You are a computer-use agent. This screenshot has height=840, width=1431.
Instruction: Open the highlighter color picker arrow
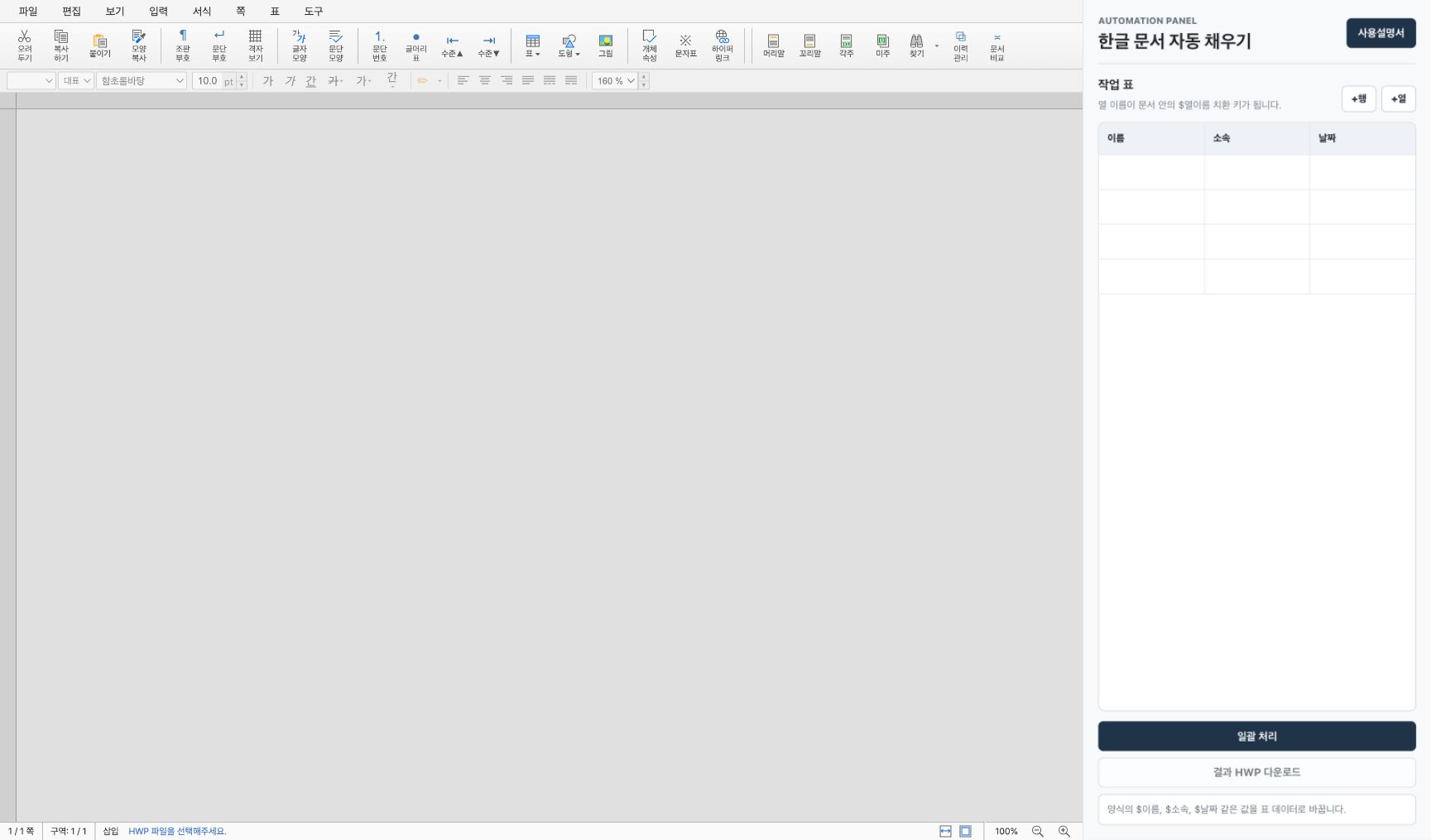coord(439,80)
